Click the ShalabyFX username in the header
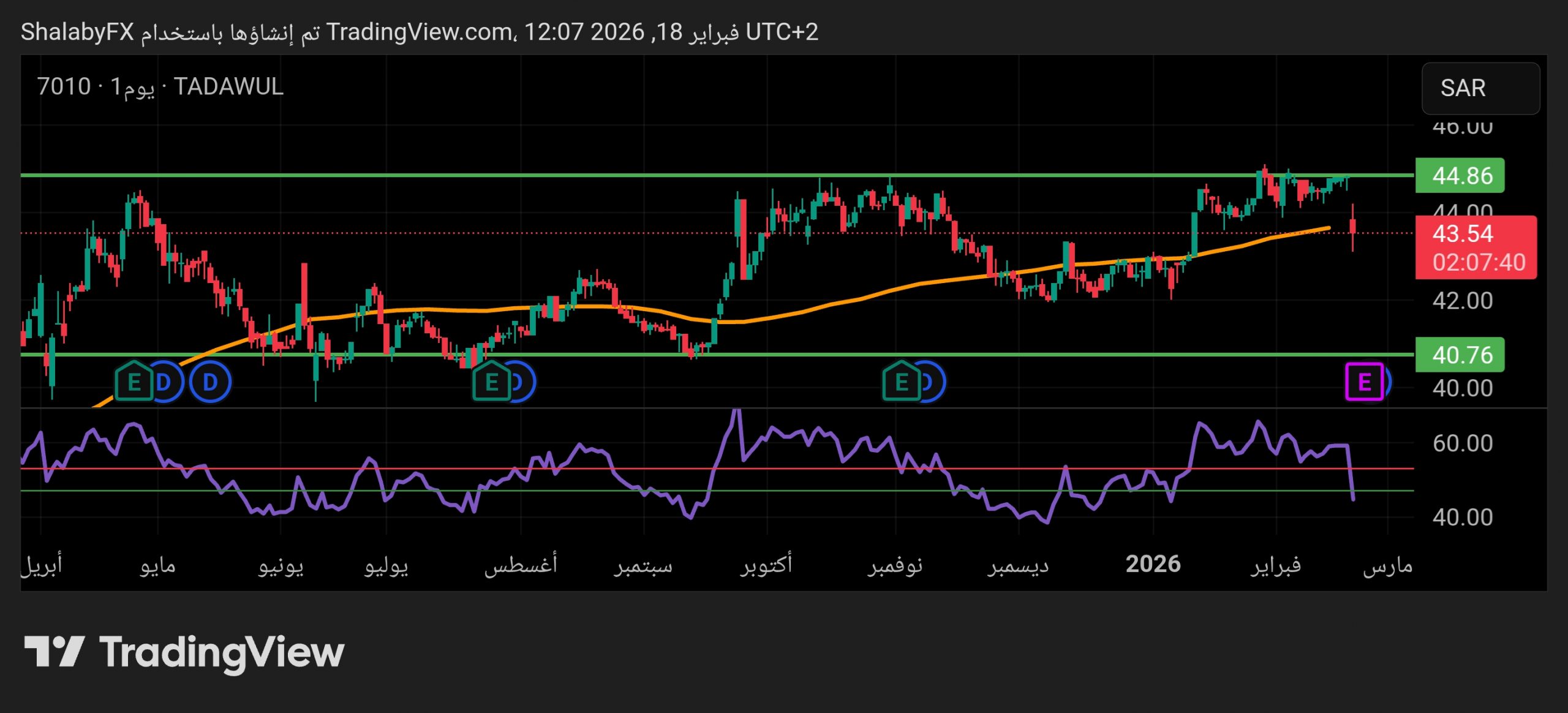The width and height of the screenshot is (1568, 713). [x=77, y=32]
